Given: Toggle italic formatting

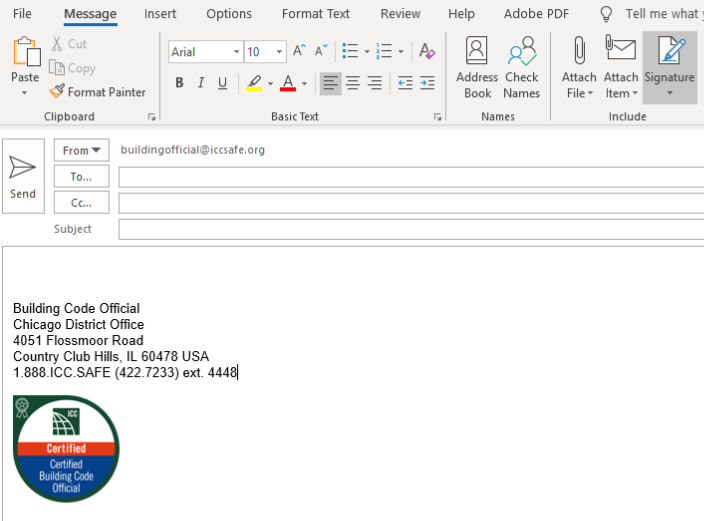Looking at the screenshot, I should tap(201, 83).
